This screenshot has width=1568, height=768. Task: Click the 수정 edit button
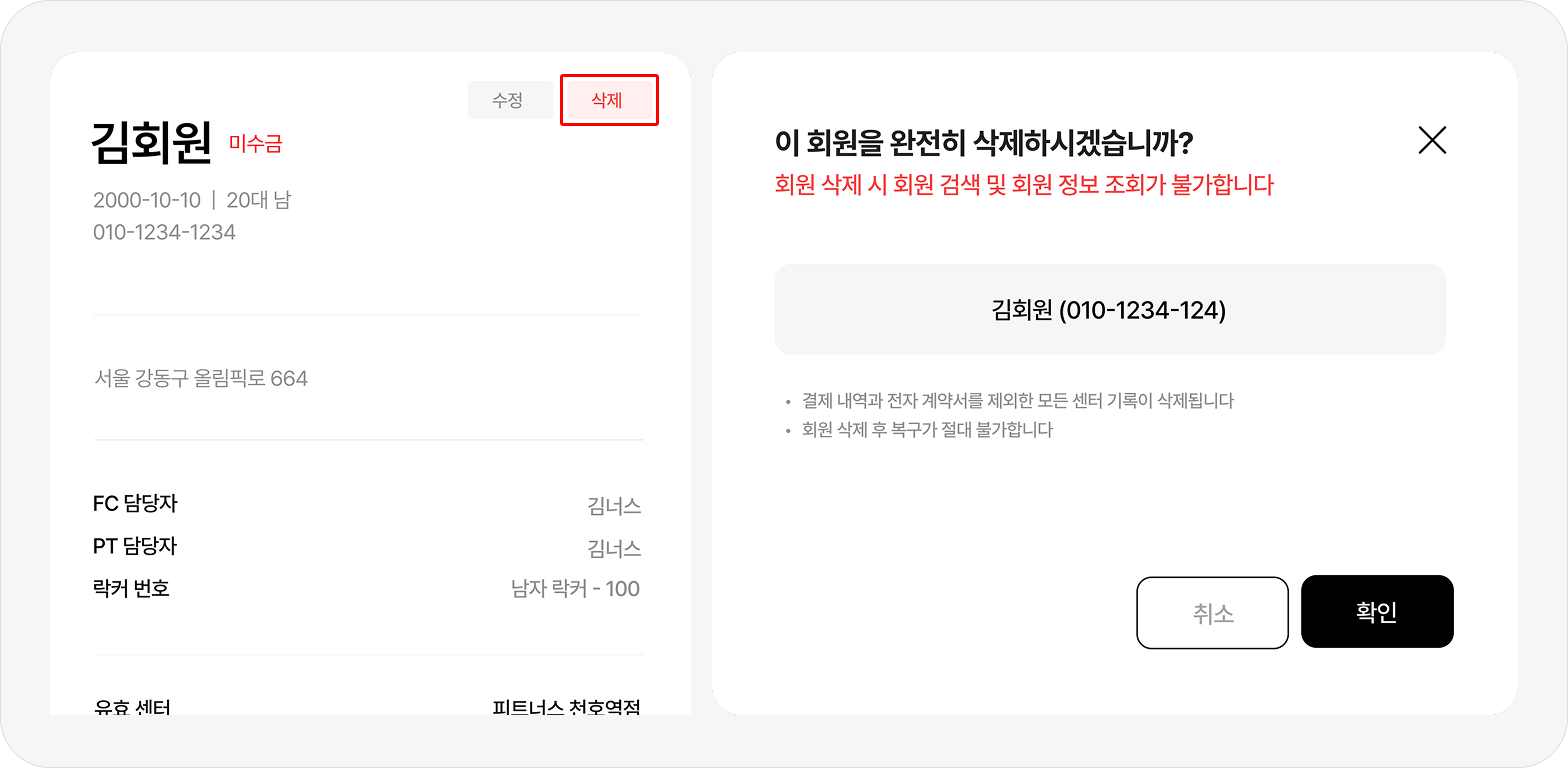[509, 100]
